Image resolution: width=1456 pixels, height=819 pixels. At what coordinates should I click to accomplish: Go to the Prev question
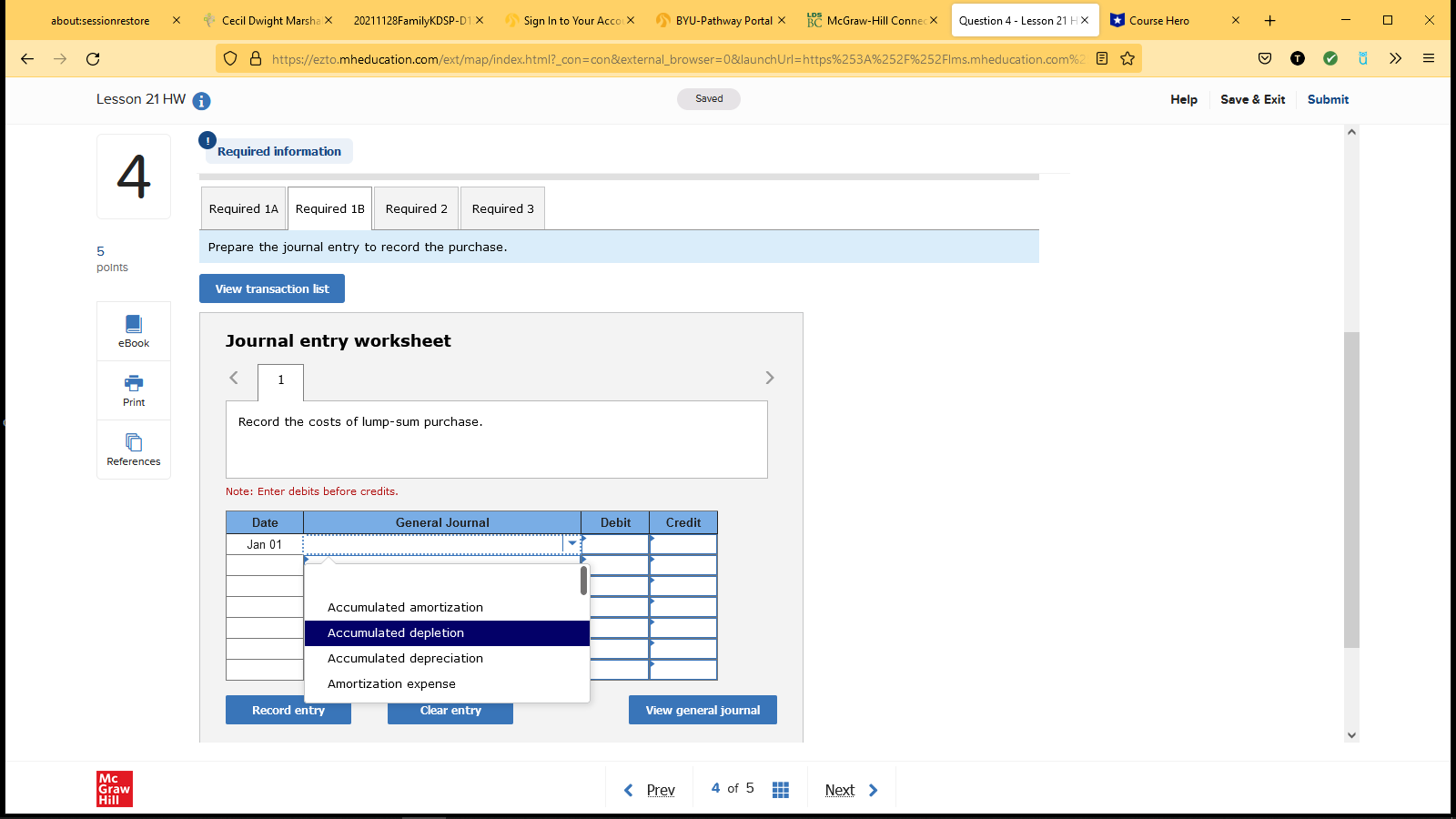(650, 790)
